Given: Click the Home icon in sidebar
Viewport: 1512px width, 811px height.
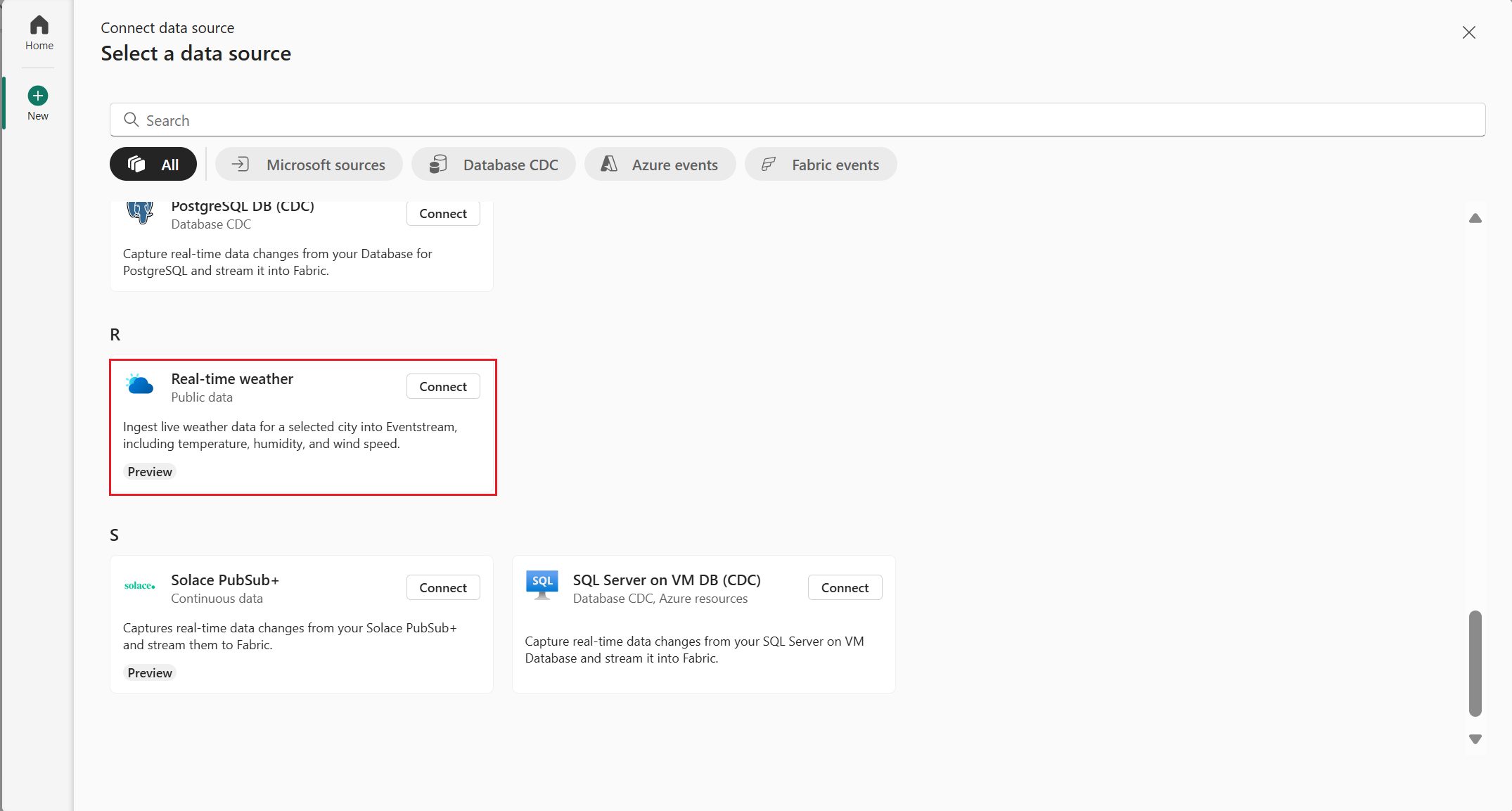Looking at the screenshot, I should click(39, 26).
